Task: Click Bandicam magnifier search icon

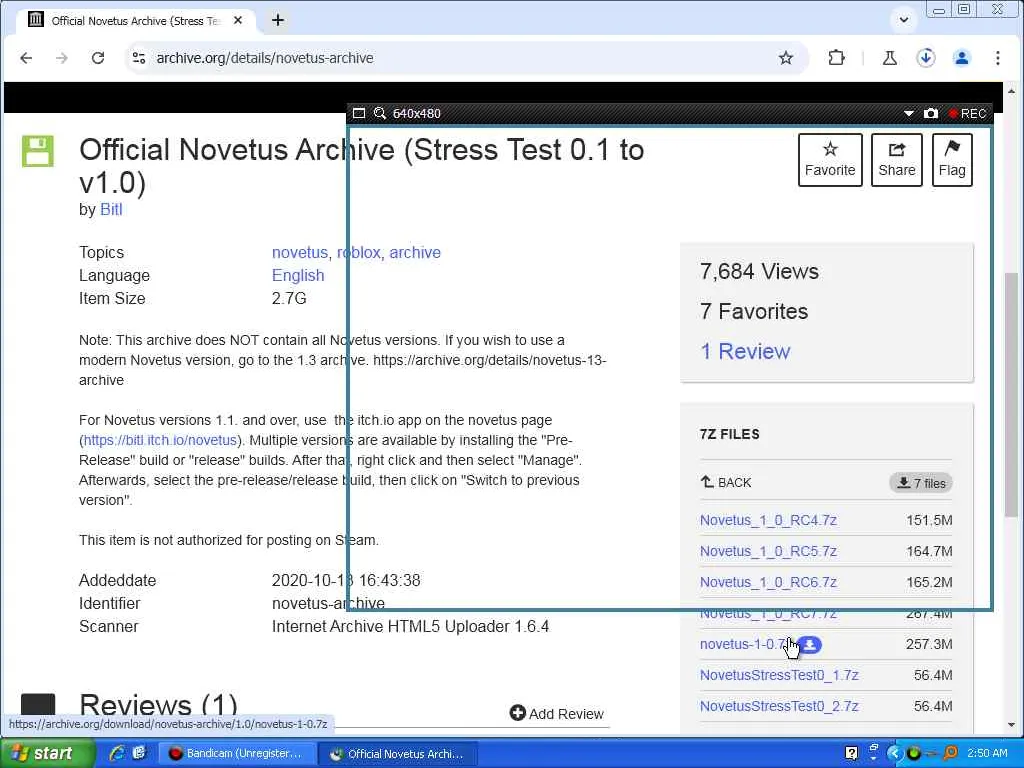Action: click(x=379, y=113)
